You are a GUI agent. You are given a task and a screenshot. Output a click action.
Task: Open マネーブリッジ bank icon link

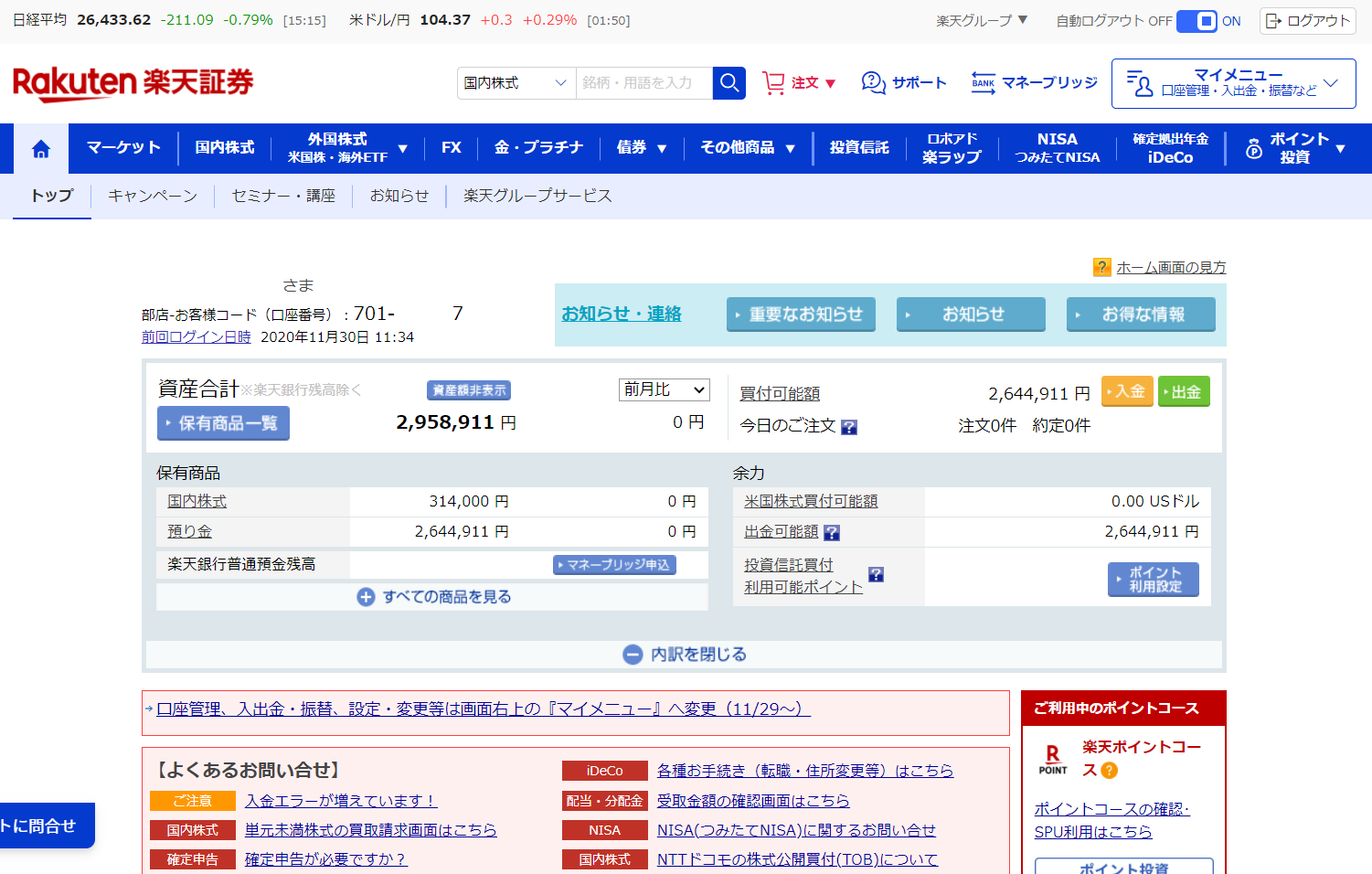pos(1034,83)
